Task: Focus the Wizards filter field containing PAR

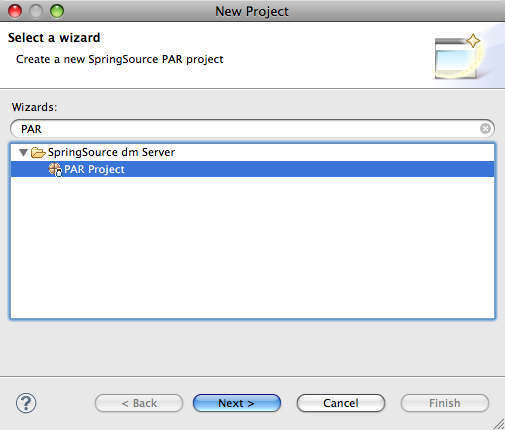Action: tap(245, 129)
